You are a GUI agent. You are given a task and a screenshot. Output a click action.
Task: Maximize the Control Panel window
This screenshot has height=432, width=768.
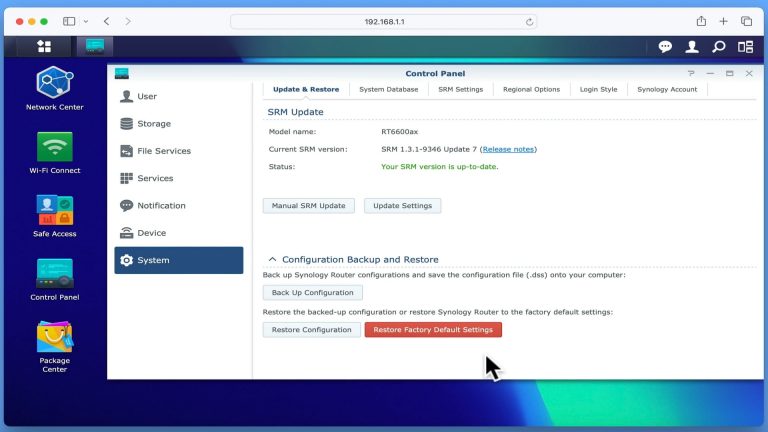click(730, 73)
